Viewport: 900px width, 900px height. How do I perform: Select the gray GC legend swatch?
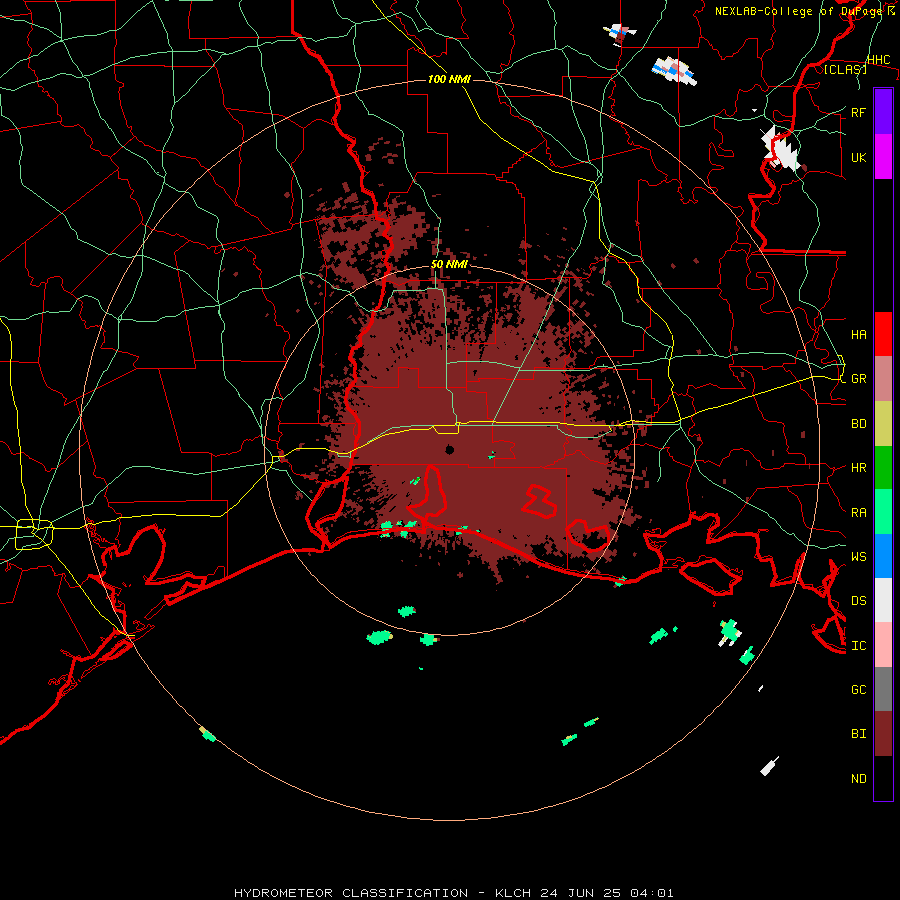(883, 689)
